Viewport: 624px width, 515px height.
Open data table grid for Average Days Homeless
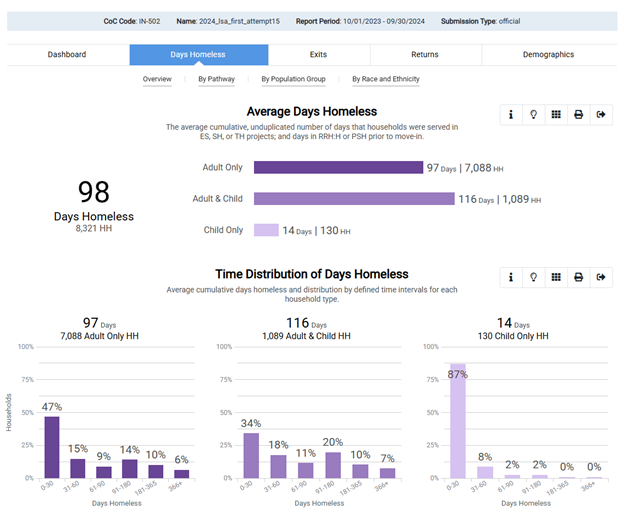click(556, 114)
